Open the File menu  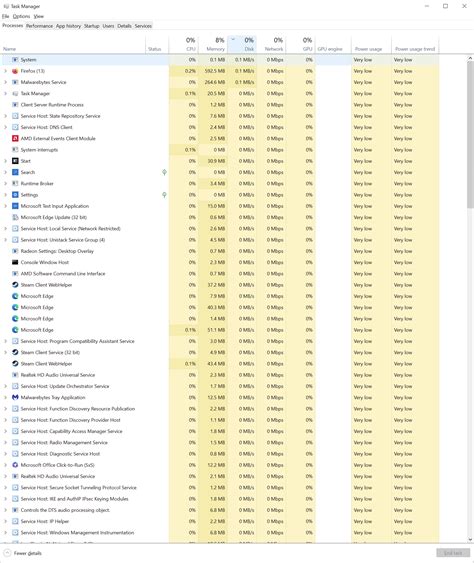point(5,16)
